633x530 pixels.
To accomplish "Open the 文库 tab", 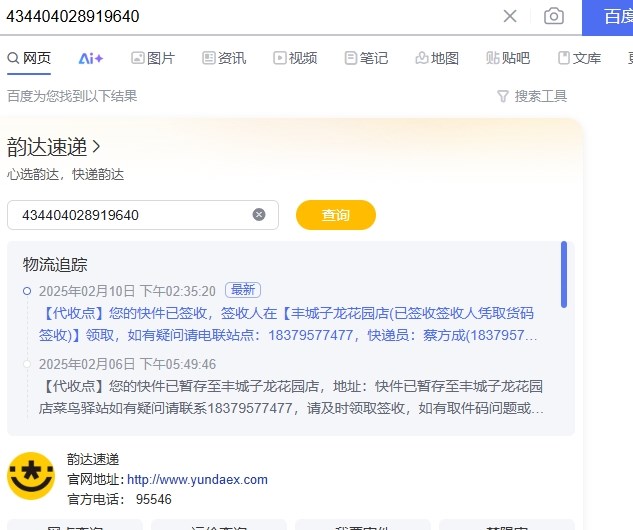I will 579,58.
